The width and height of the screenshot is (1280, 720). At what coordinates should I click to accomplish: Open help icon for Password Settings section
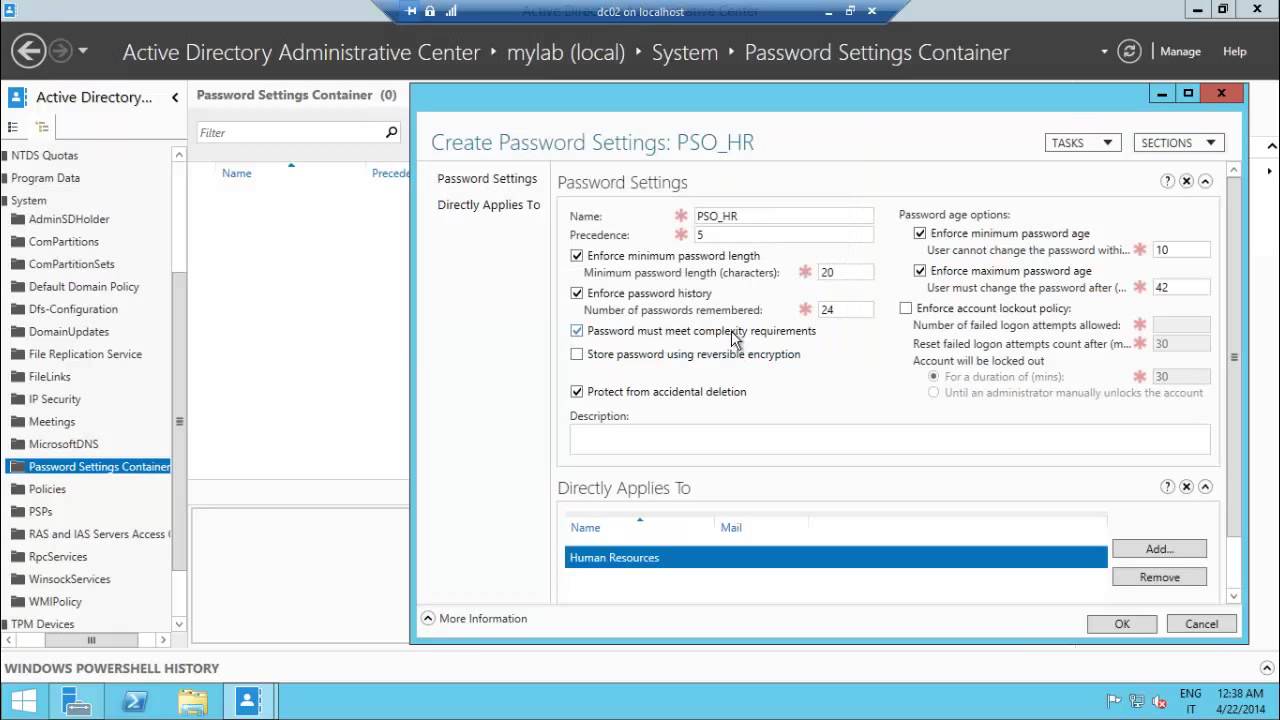click(1167, 181)
